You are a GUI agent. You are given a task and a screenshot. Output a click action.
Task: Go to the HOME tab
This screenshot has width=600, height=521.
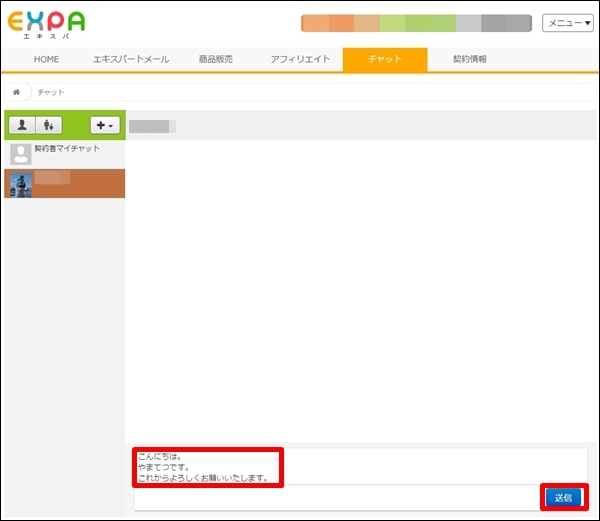point(46,59)
